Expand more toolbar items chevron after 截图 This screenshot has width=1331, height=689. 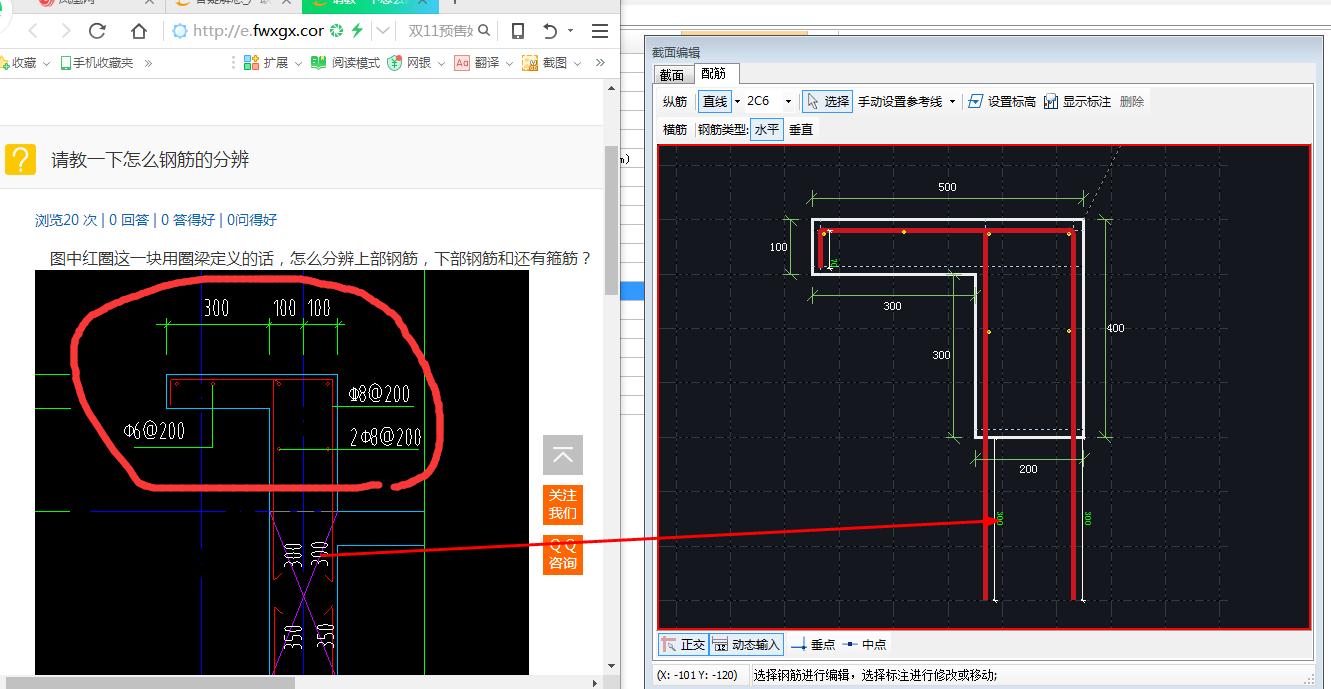[x=600, y=62]
